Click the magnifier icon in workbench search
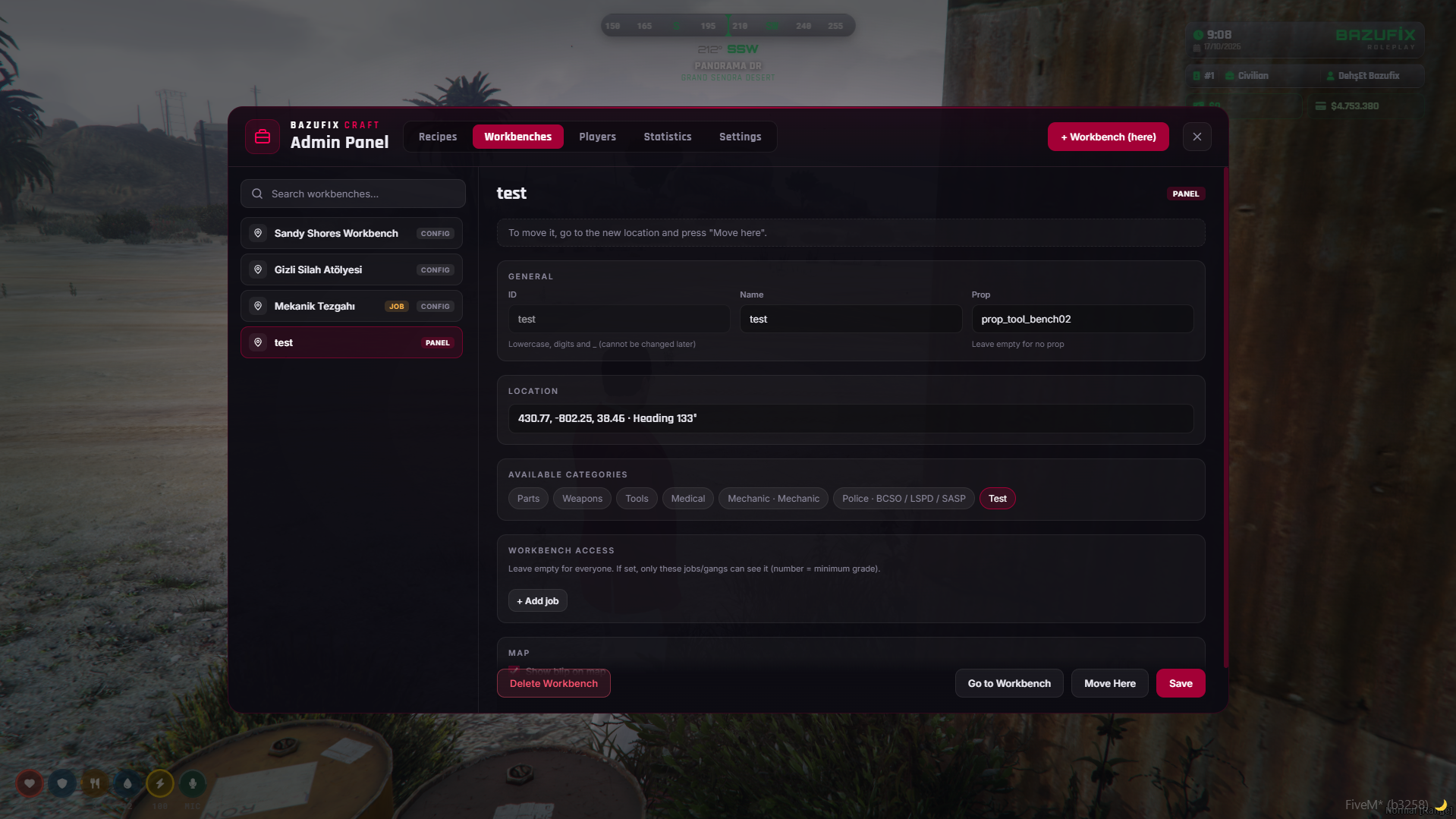This screenshot has height=819, width=1456. pos(257,194)
